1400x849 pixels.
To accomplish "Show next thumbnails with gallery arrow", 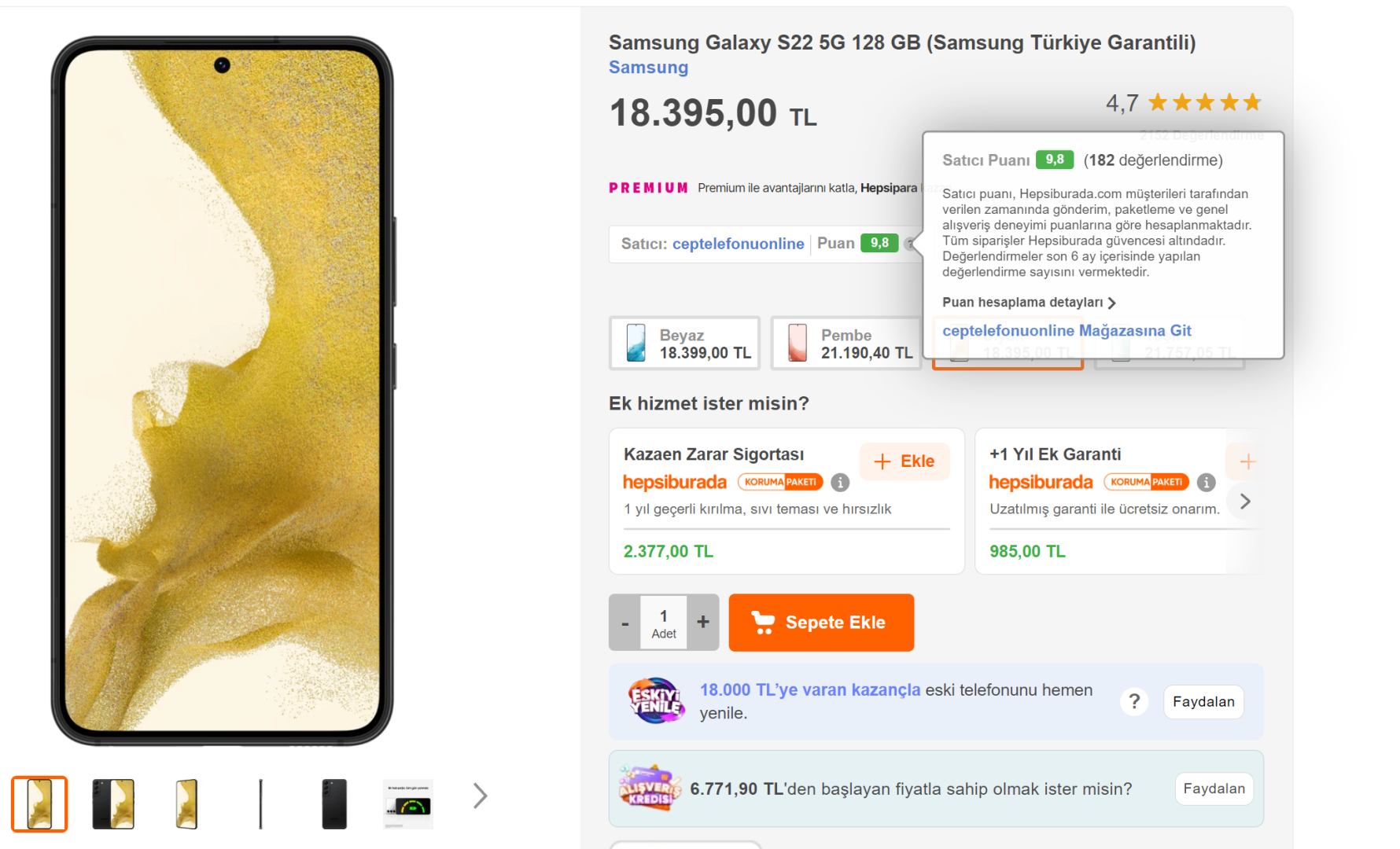I will click(x=480, y=796).
